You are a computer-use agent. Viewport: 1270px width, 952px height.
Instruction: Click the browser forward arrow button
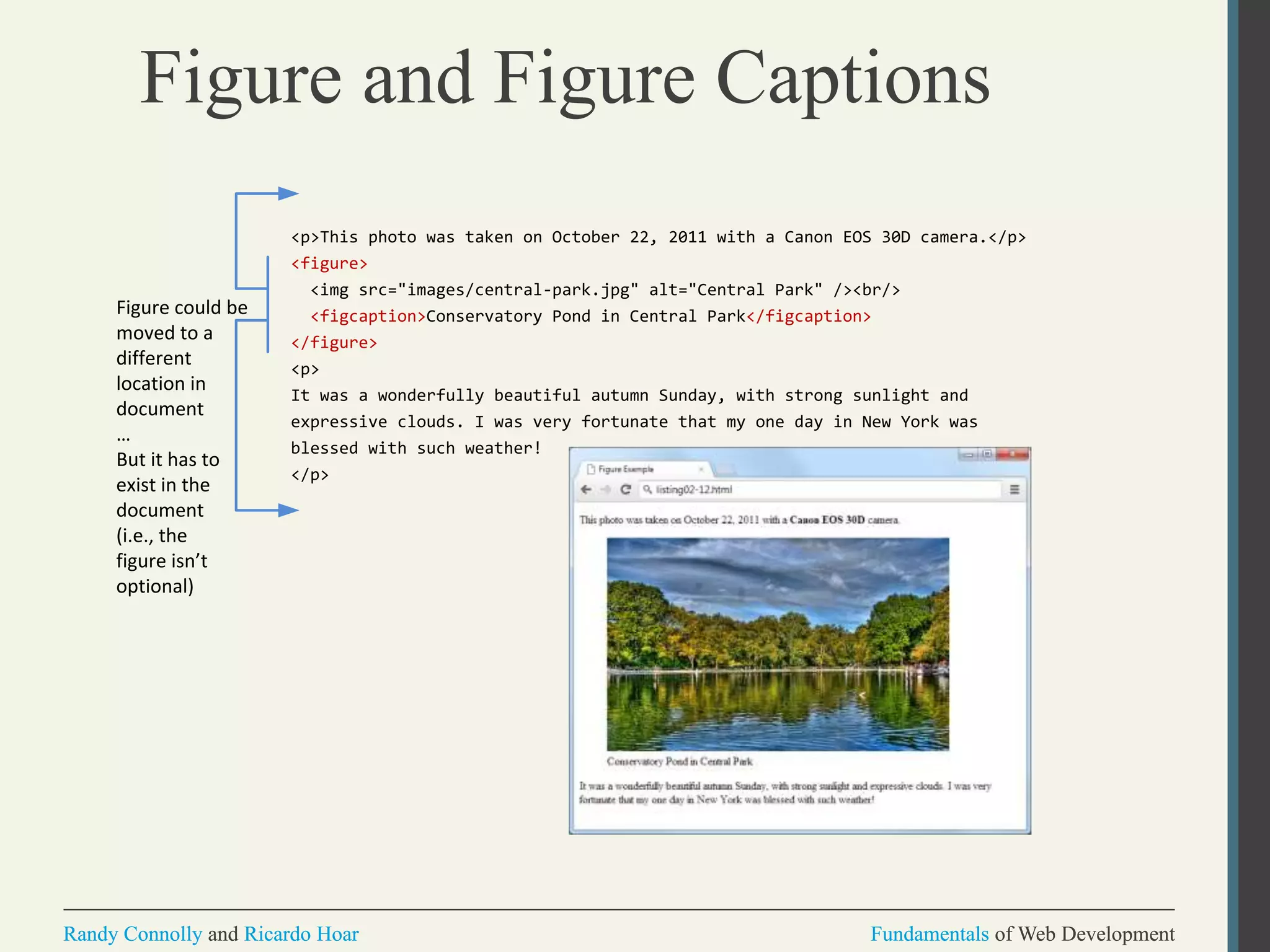click(x=606, y=490)
